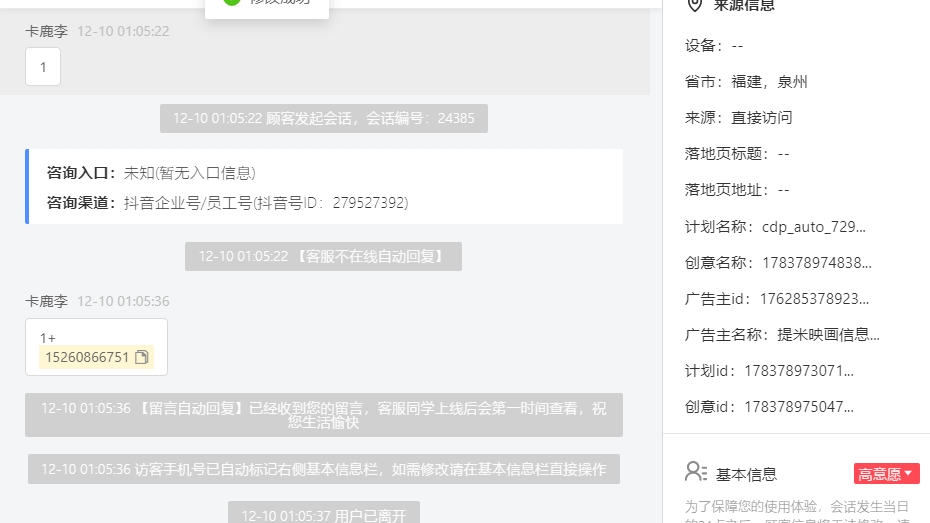This screenshot has height=523, width=930.
Task: Open the 高意愿 intent level dropdown
Action: 887,474
